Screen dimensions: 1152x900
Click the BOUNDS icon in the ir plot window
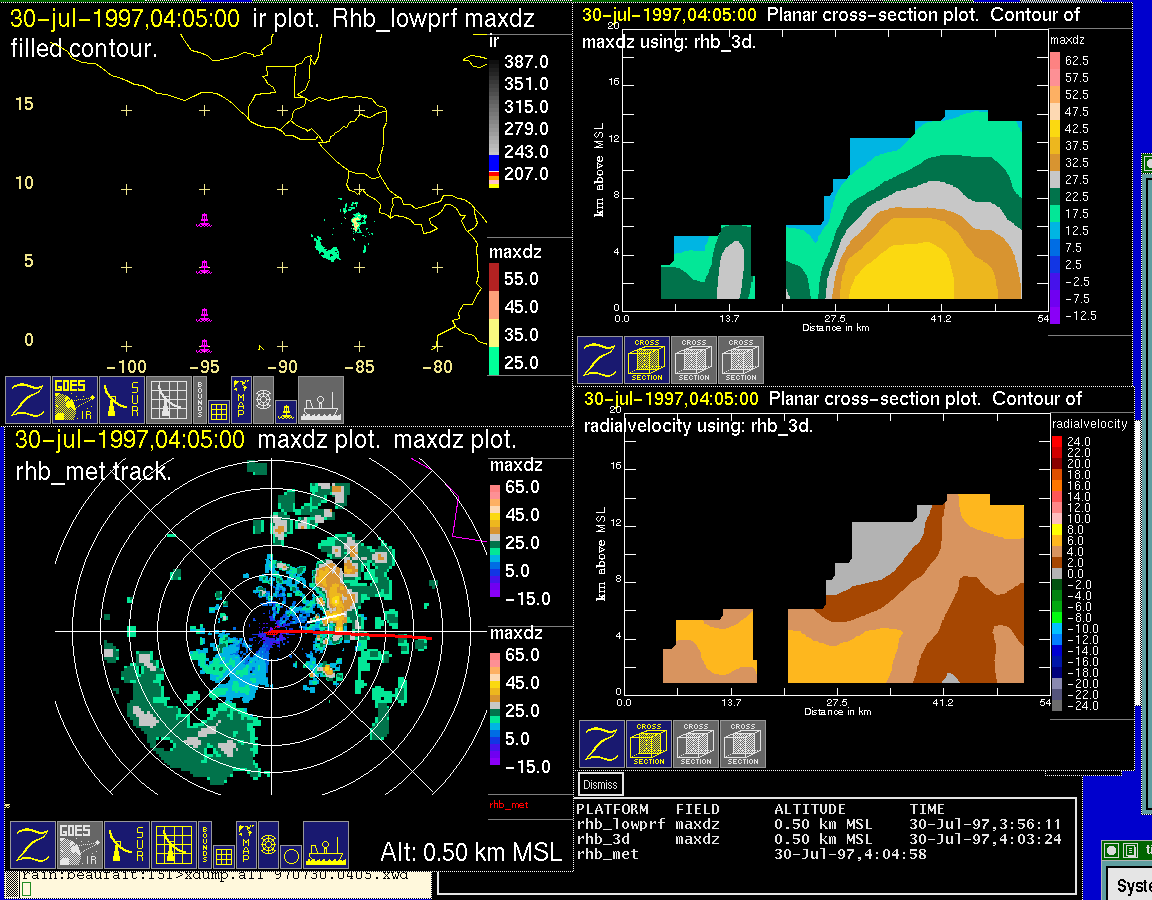[201, 400]
